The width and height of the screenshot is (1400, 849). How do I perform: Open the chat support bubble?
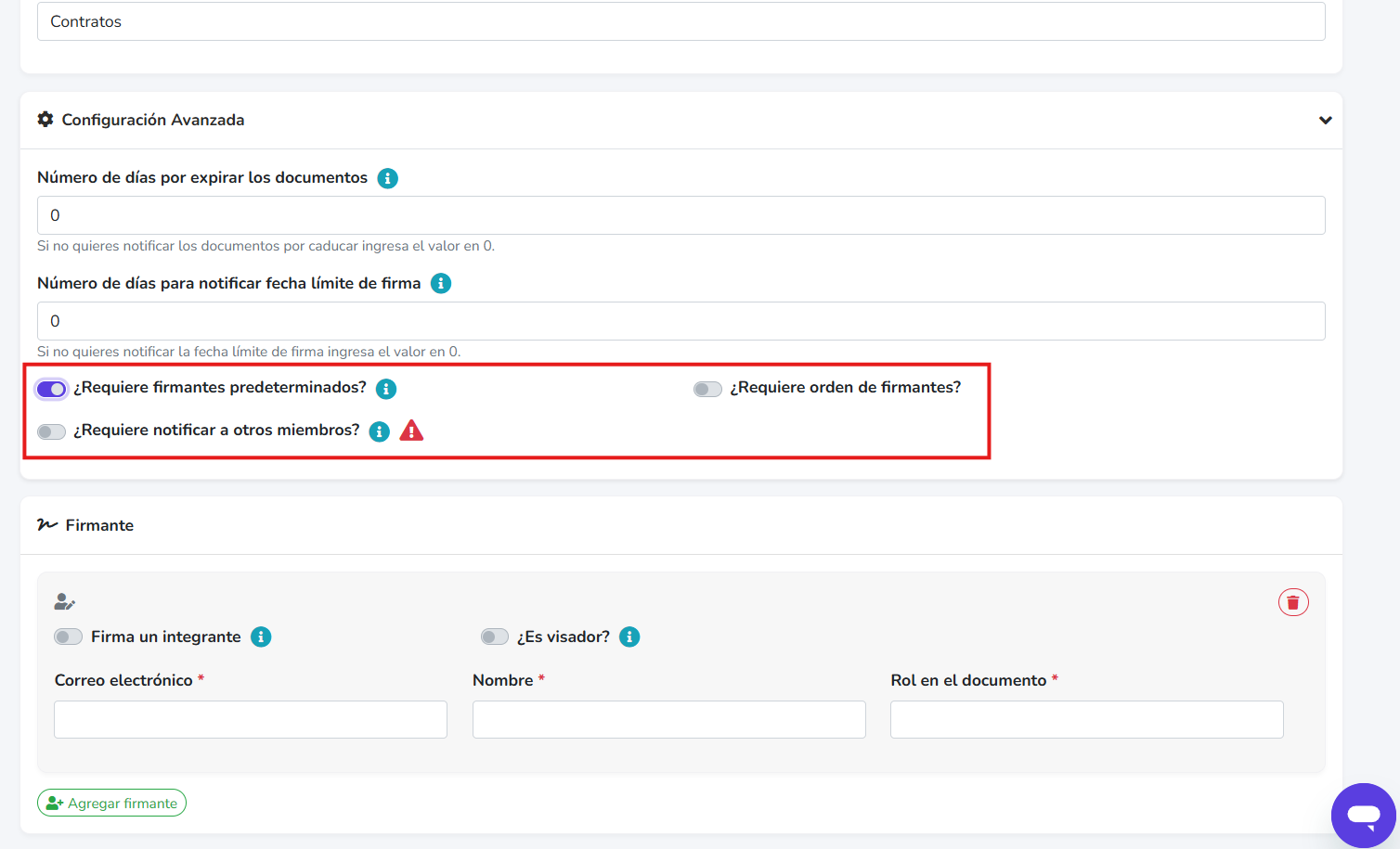(x=1364, y=816)
